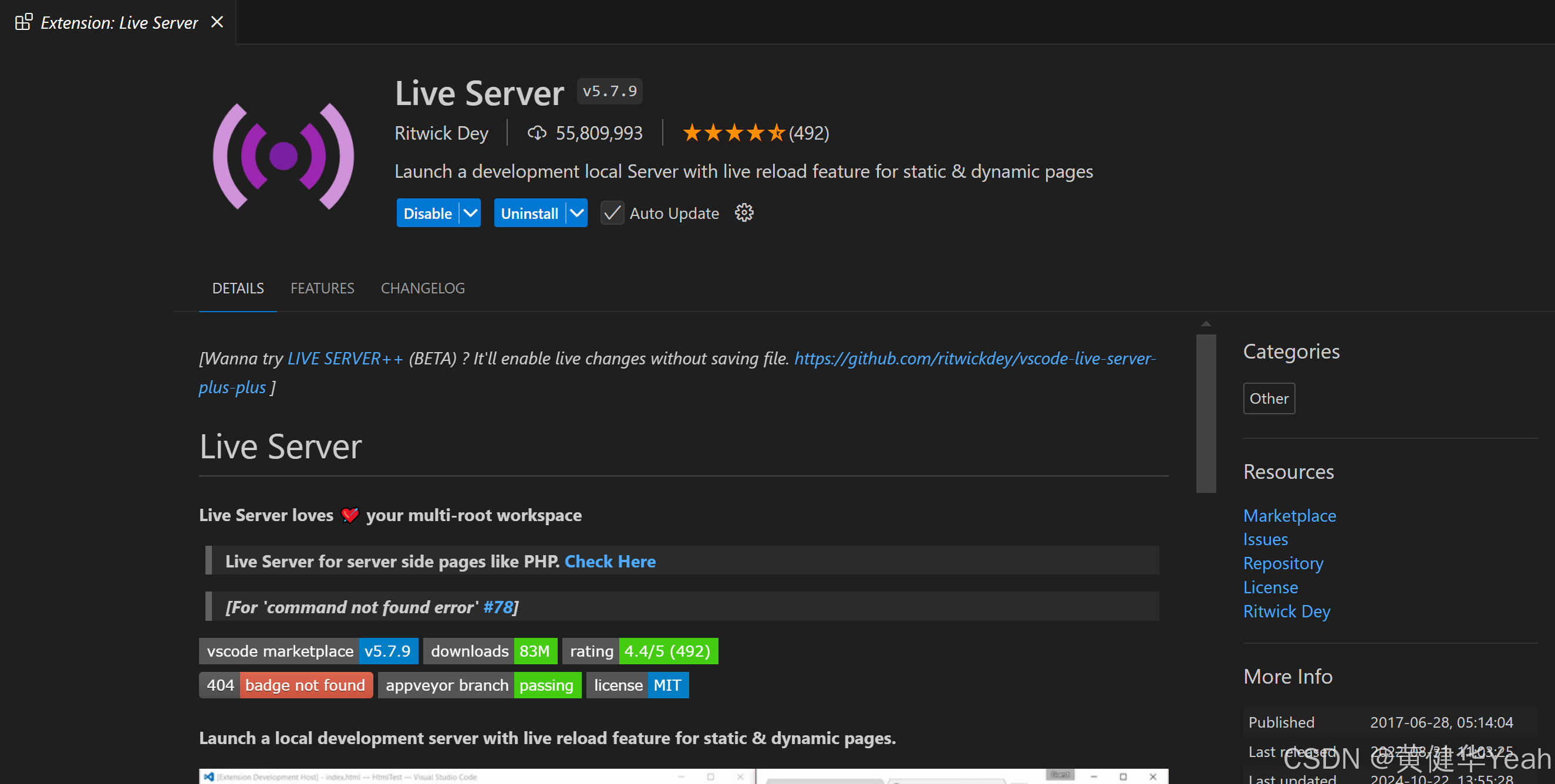This screenshot has height=784, width=1555.
Task: Switch to the FEATURES tab
Action: 322,289
